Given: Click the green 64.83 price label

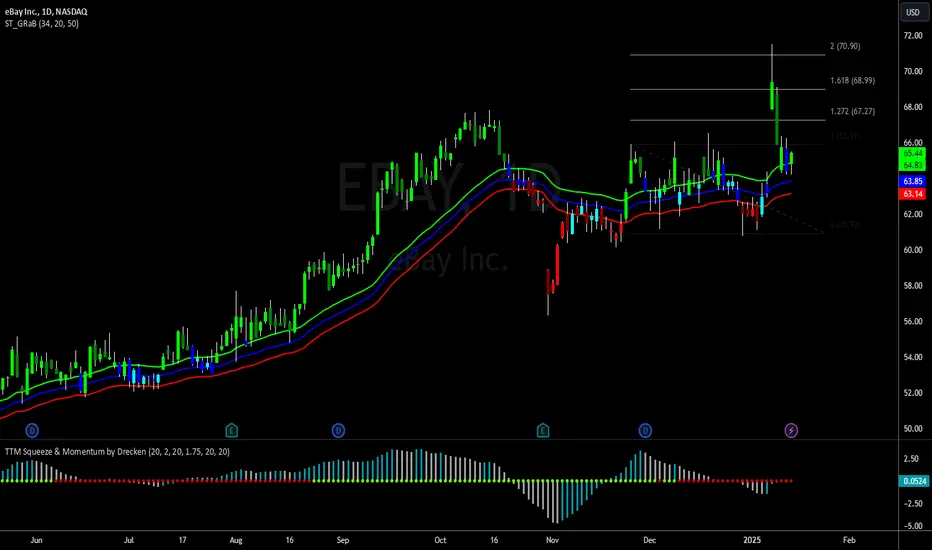Looking at the screenshot, I should [x=913, y=165].
